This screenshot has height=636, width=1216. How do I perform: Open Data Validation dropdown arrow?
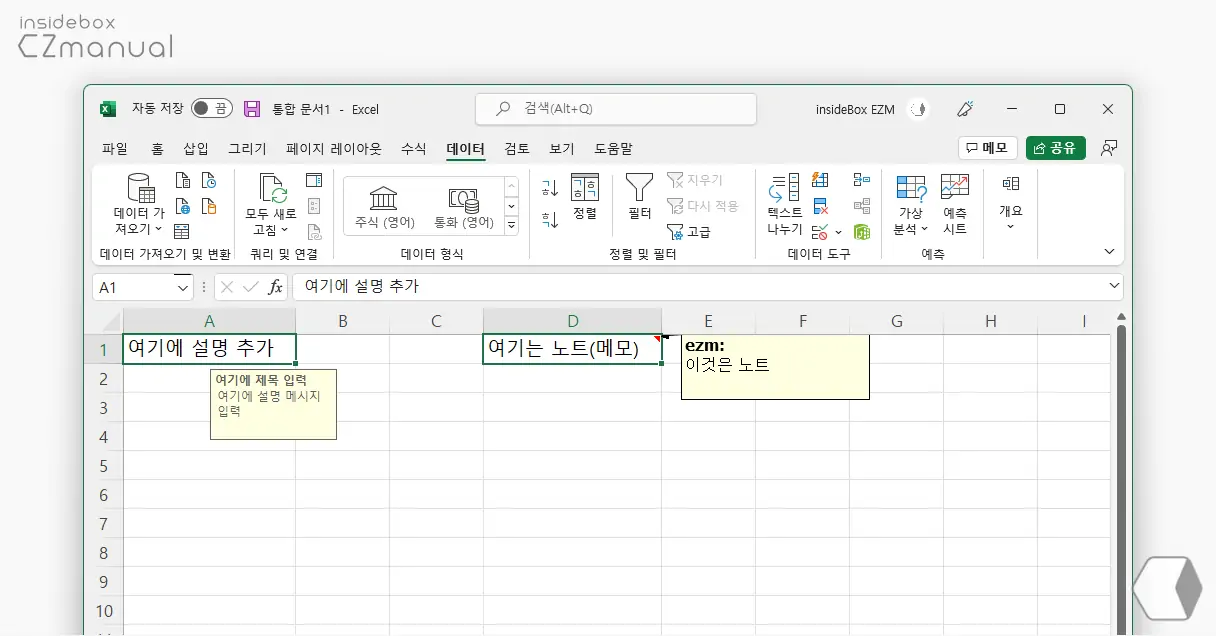(837, 231)
